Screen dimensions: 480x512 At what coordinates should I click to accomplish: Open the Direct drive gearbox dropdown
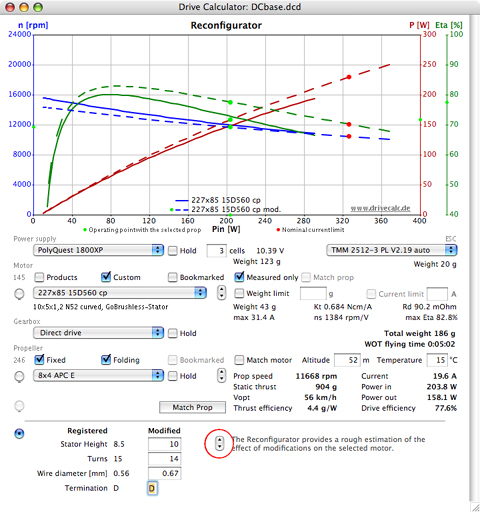coord(98,333)
